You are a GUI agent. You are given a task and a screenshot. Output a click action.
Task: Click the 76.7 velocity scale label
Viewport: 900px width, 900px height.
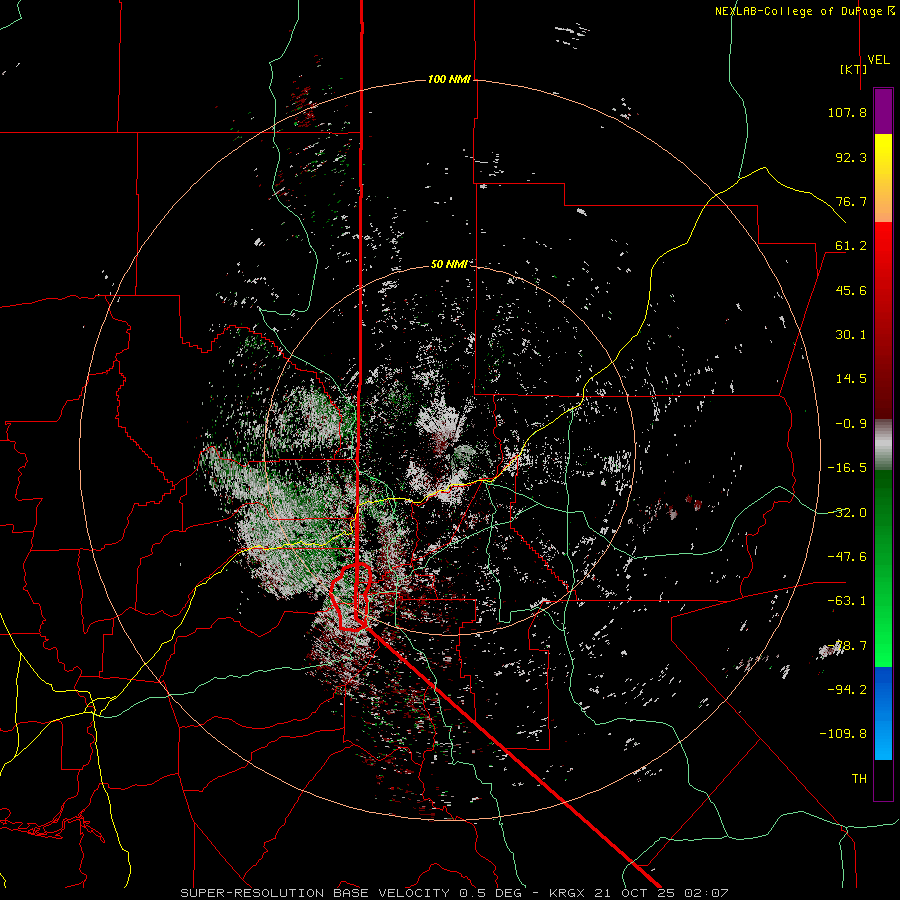pos(851,201)
